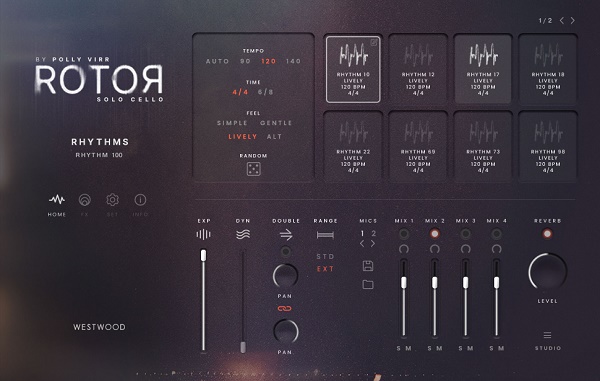Mute the Mix 4 channel
Screen dimensions: 600x381
(502, 348)
